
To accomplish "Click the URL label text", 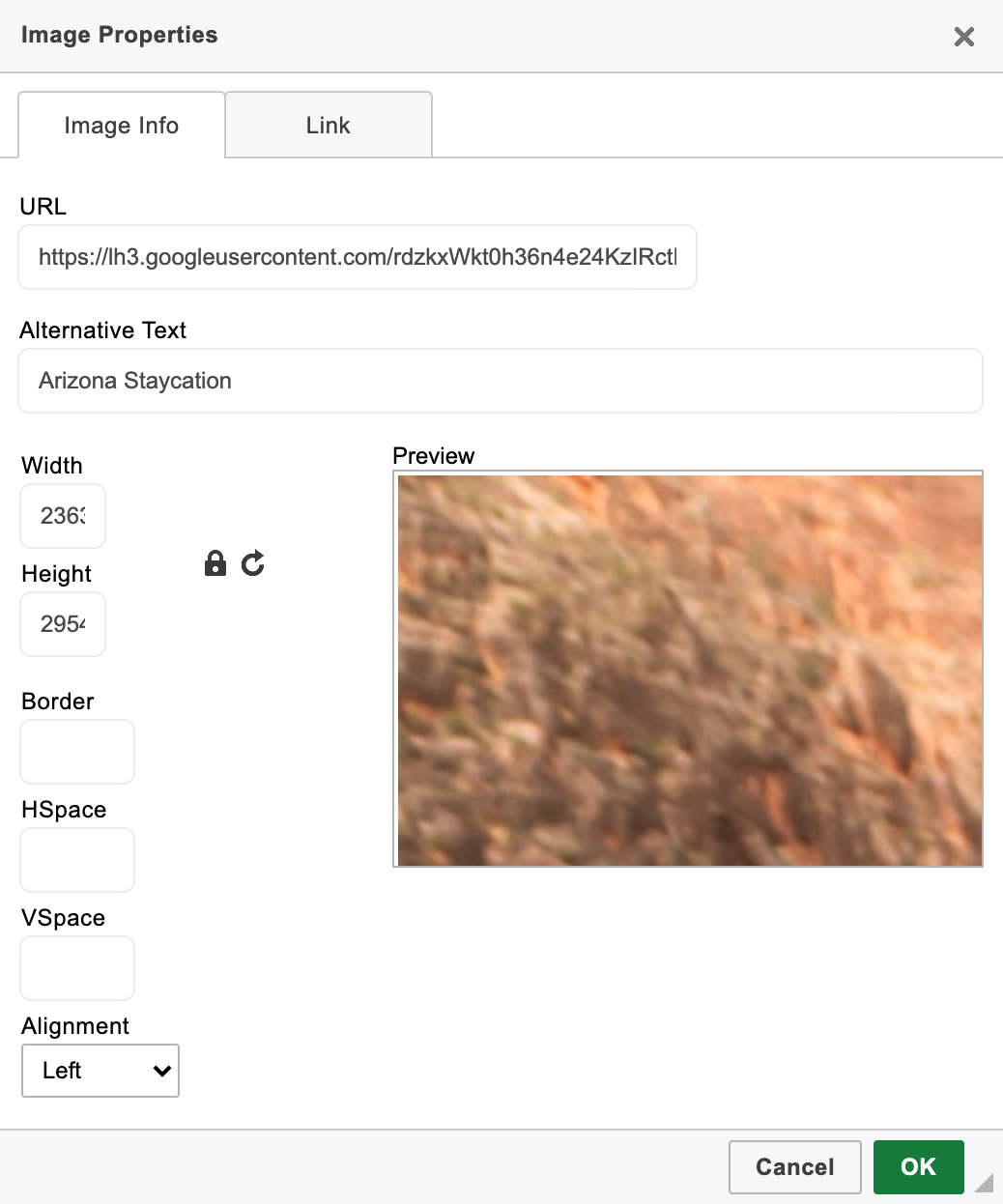I will pyautogui.click(x=43, y=207).
